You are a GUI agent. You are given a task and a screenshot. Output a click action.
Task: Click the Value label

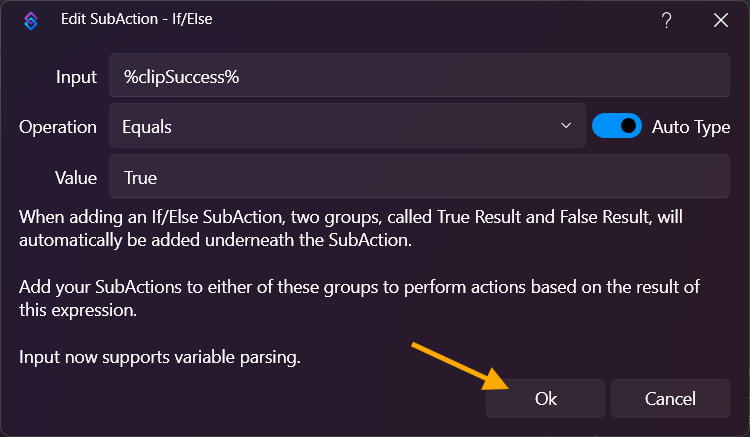[76, 178]
